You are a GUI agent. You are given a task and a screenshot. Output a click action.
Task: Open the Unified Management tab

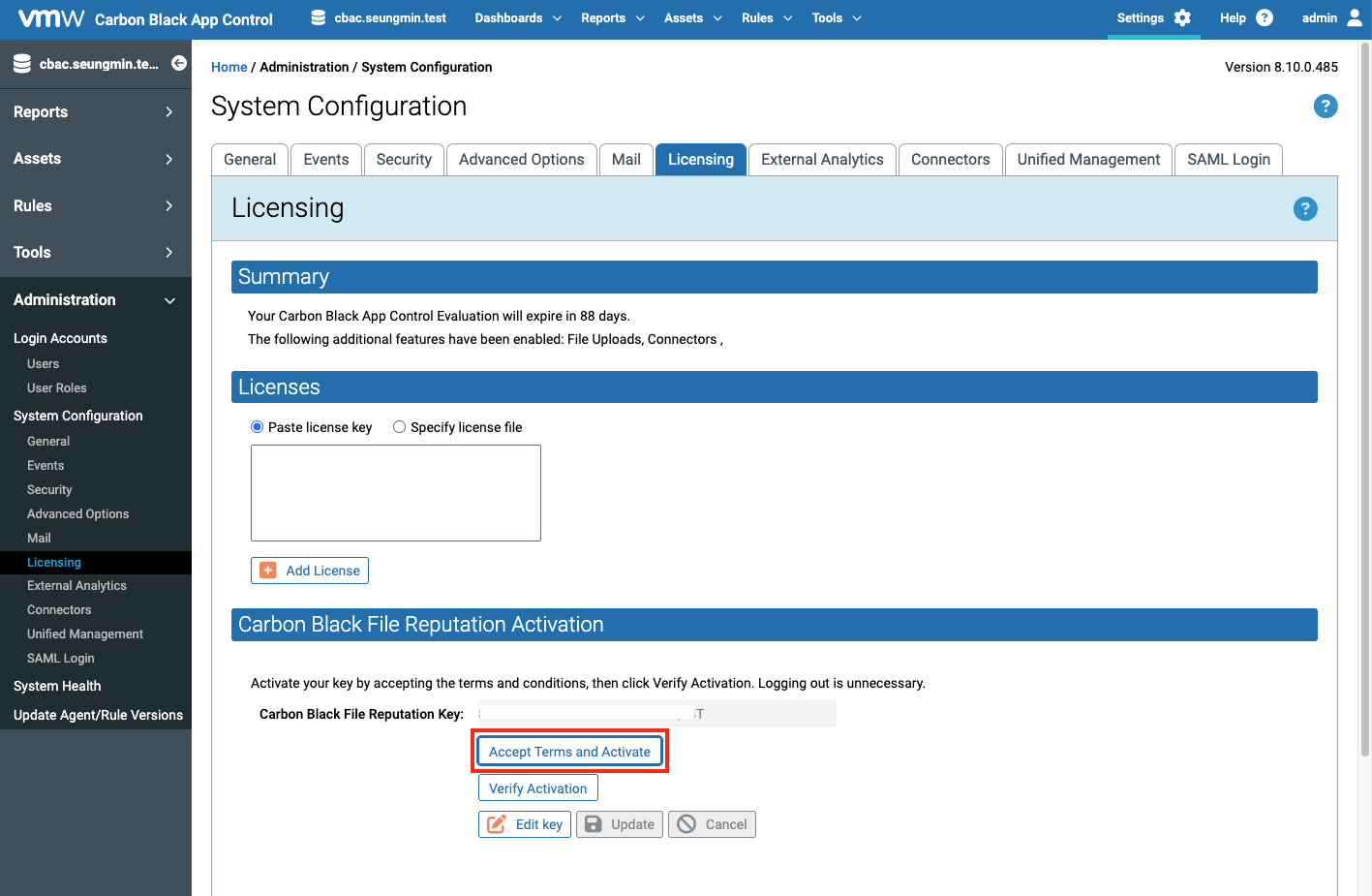(x=1088, y=160)
